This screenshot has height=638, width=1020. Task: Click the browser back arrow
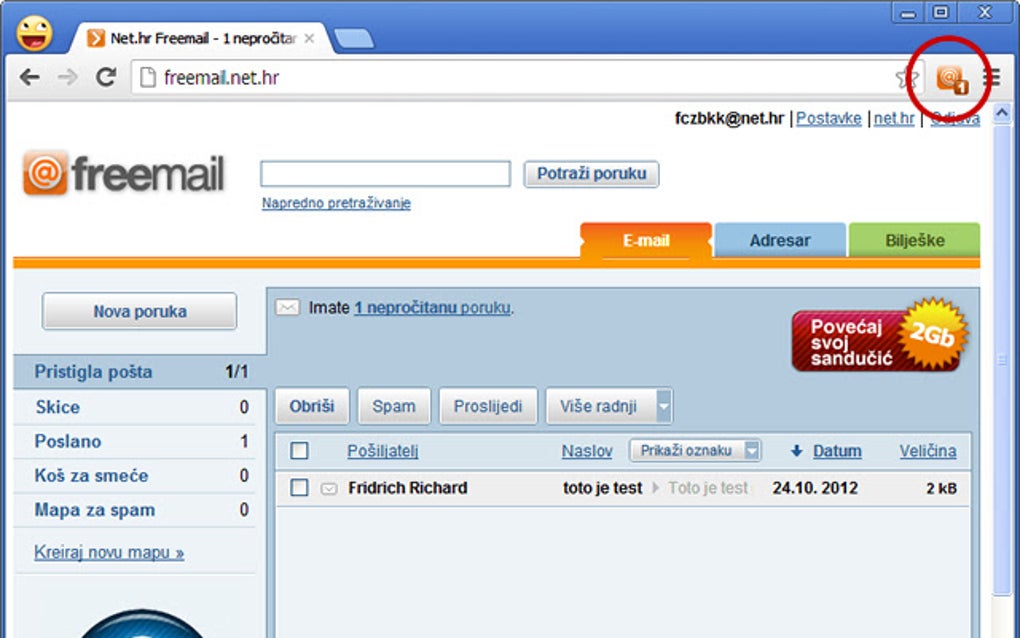29,77
